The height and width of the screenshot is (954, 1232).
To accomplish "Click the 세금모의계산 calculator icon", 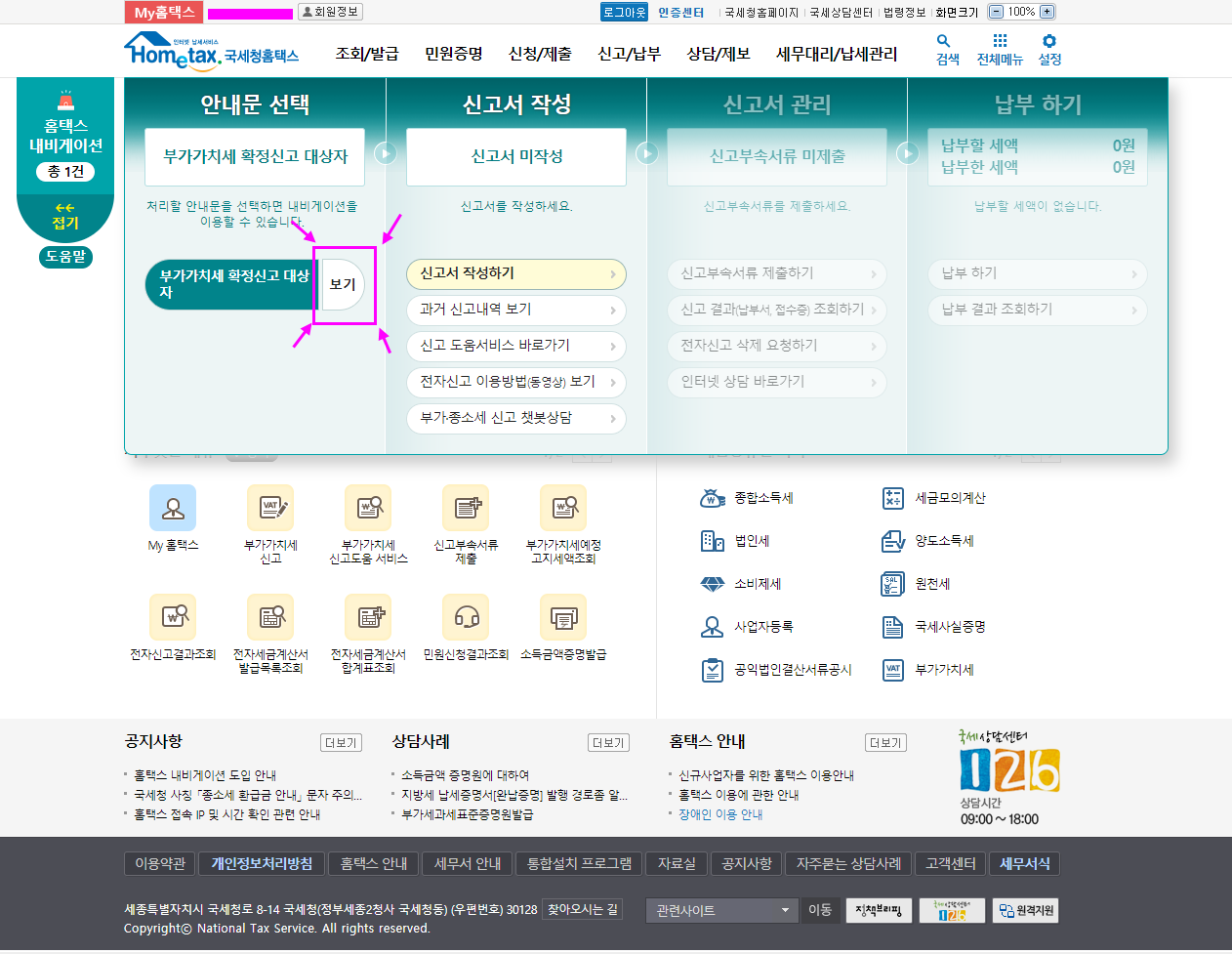I will [x=893, y=498].
